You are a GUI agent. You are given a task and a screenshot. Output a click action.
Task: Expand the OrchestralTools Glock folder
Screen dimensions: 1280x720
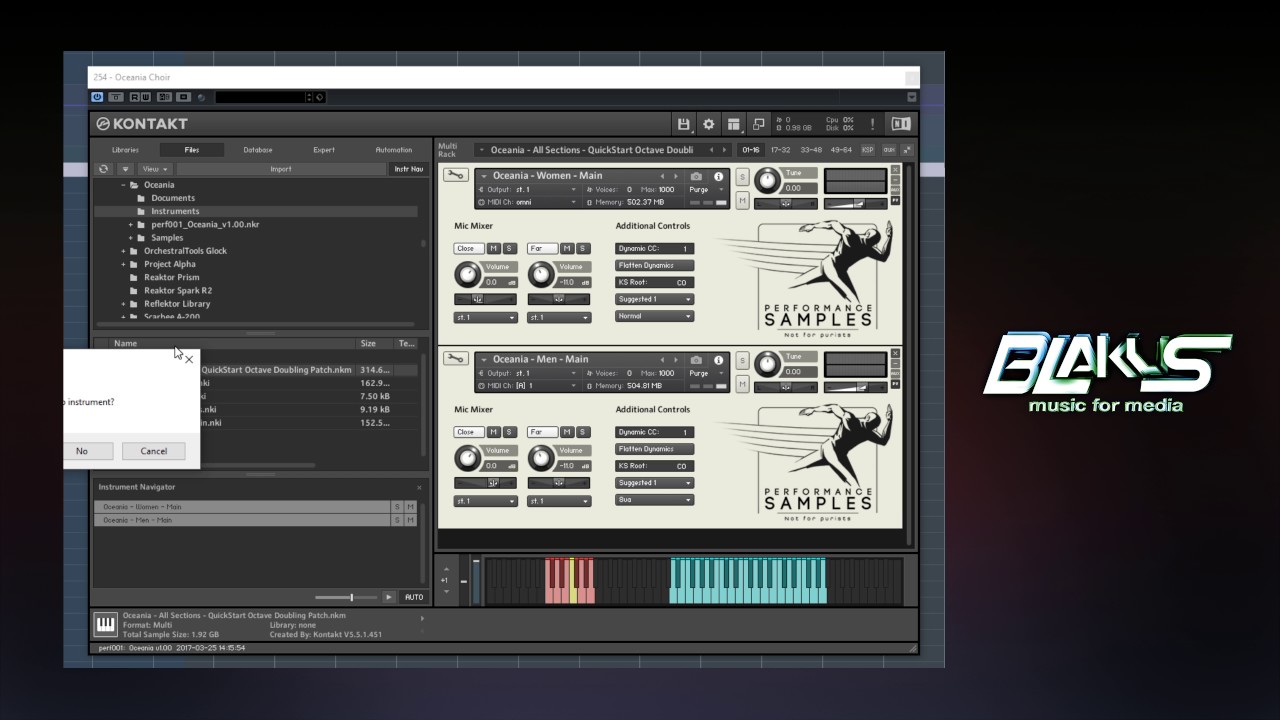click(x=124, y=251)
